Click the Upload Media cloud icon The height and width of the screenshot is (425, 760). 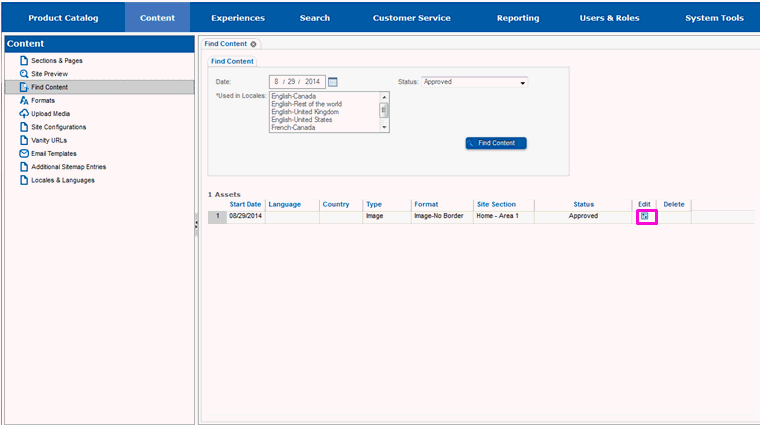(x=24, y=113)
